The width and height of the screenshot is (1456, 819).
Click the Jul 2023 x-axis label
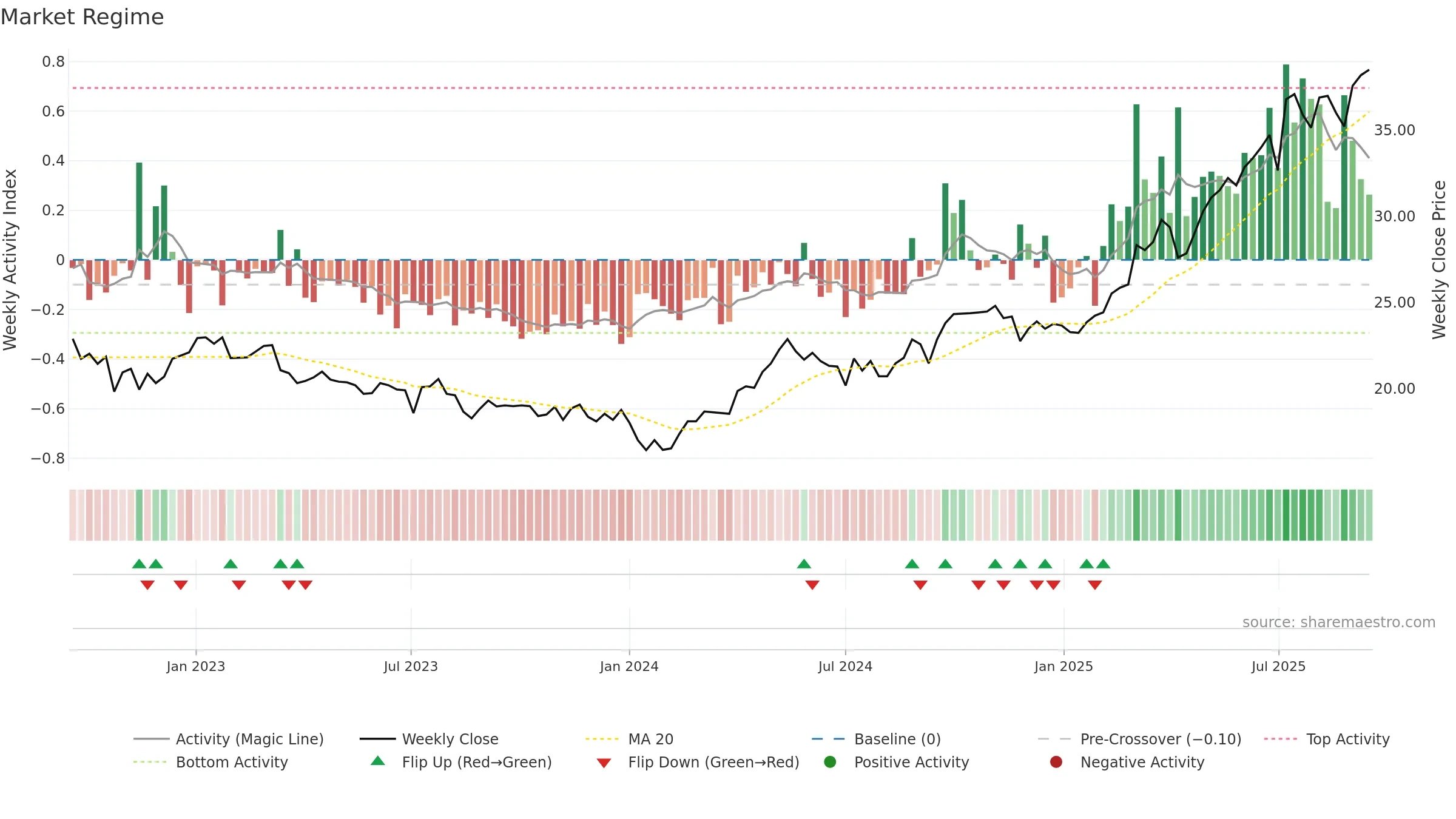click(x=411, y=666)
